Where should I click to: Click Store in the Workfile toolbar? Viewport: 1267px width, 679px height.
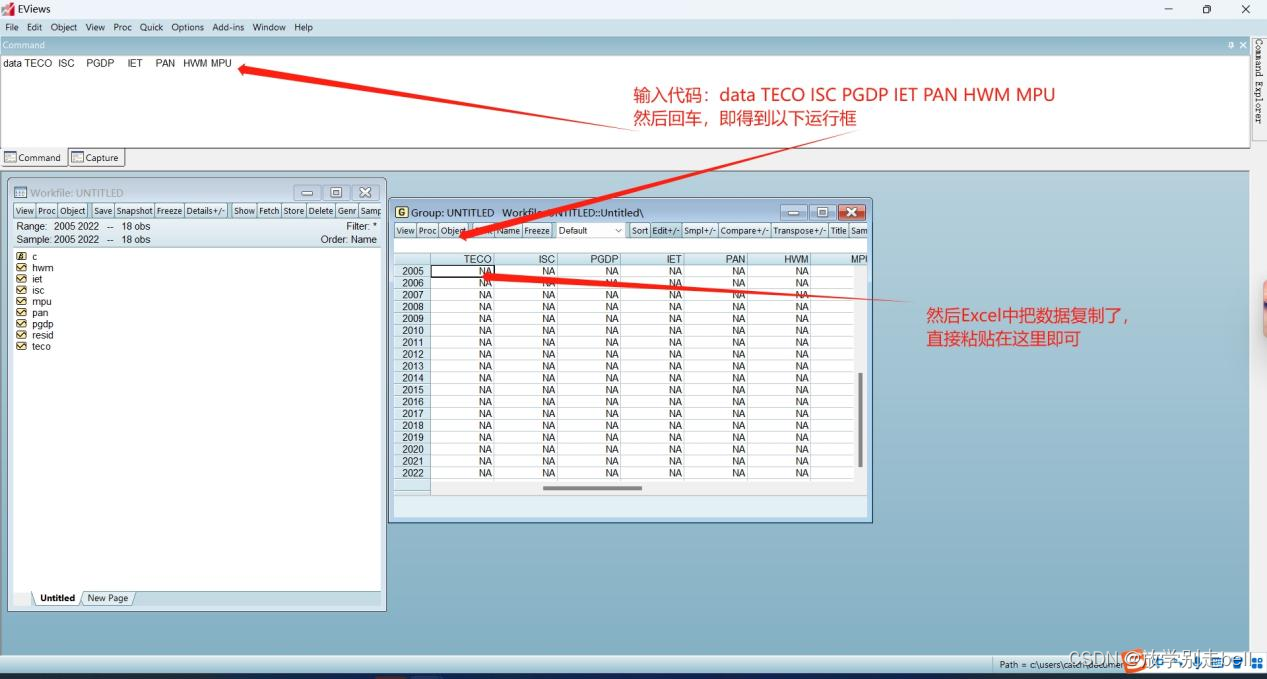pyautogui.click(x=293, y=211)
